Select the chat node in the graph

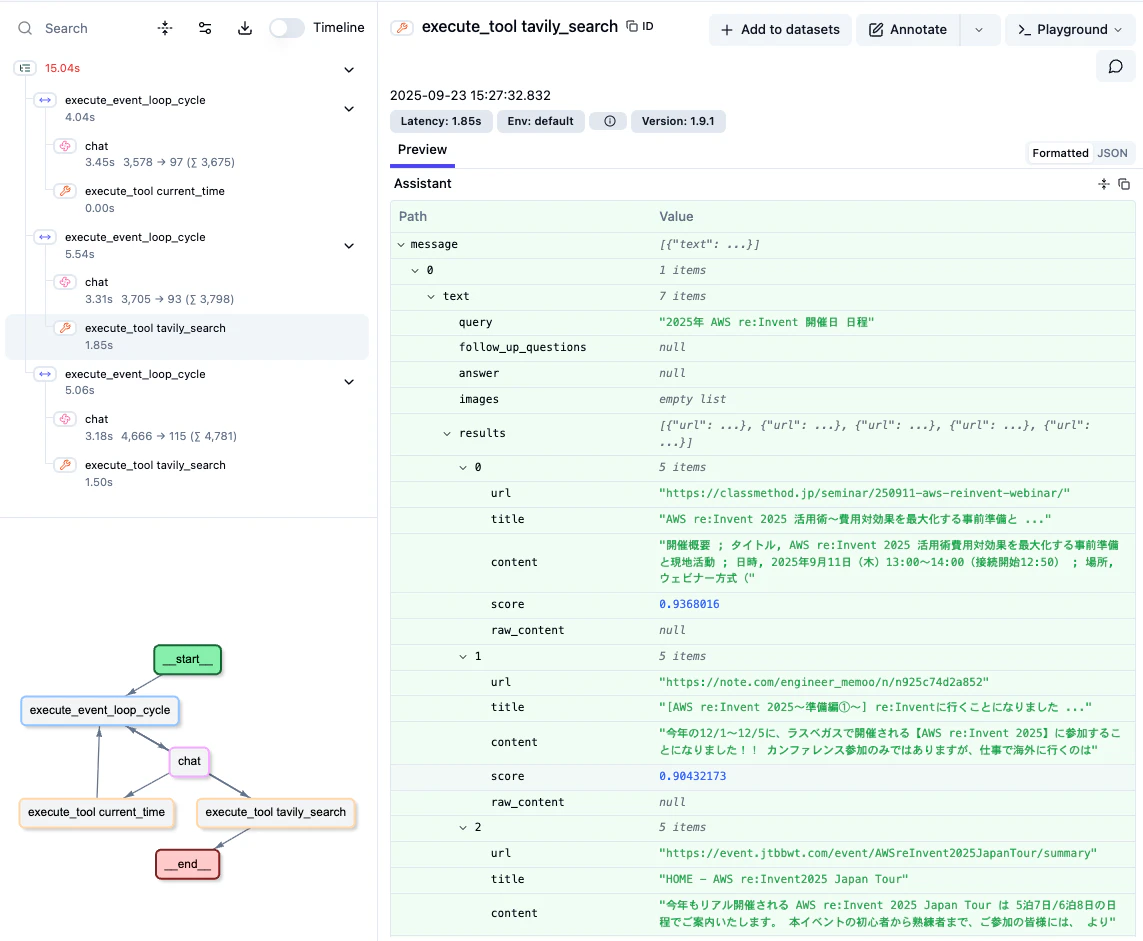[x=190, y=762]
